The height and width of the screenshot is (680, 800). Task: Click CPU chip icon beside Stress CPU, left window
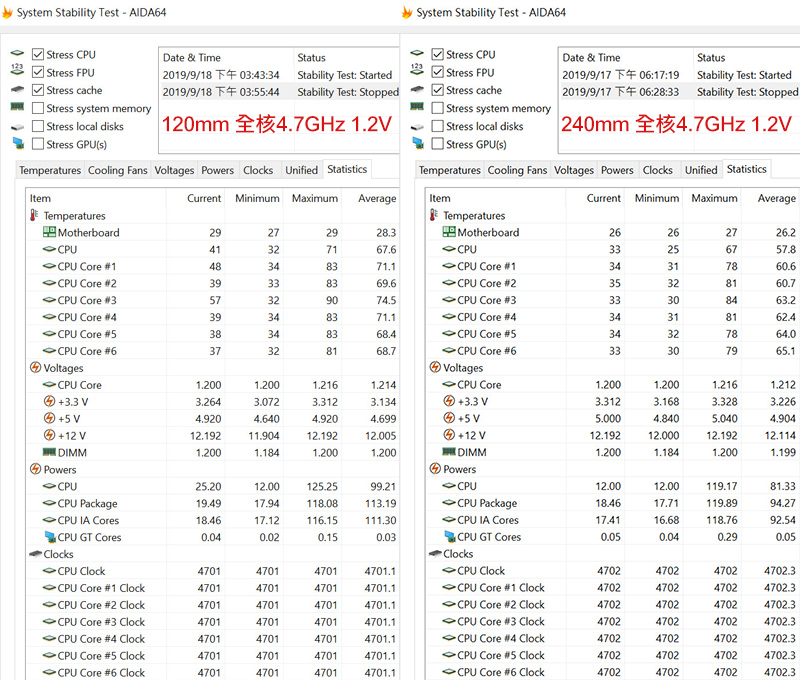(x=17, y=53)
